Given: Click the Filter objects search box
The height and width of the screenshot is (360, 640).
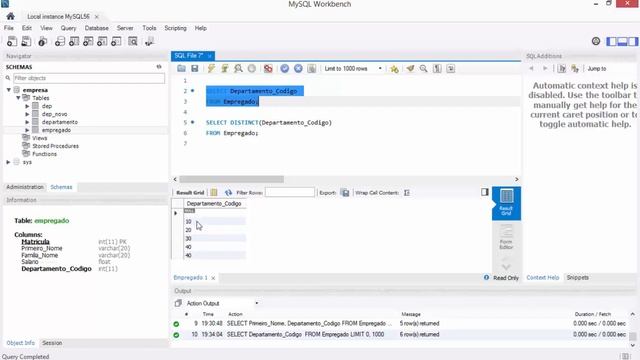Looking at the screenshot, I should click(89, 78).
